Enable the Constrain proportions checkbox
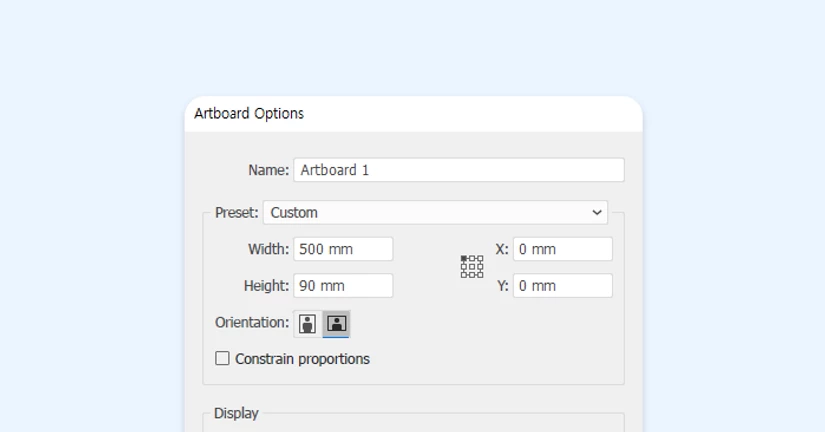This screenshot has height=432, width=825. 222,358
